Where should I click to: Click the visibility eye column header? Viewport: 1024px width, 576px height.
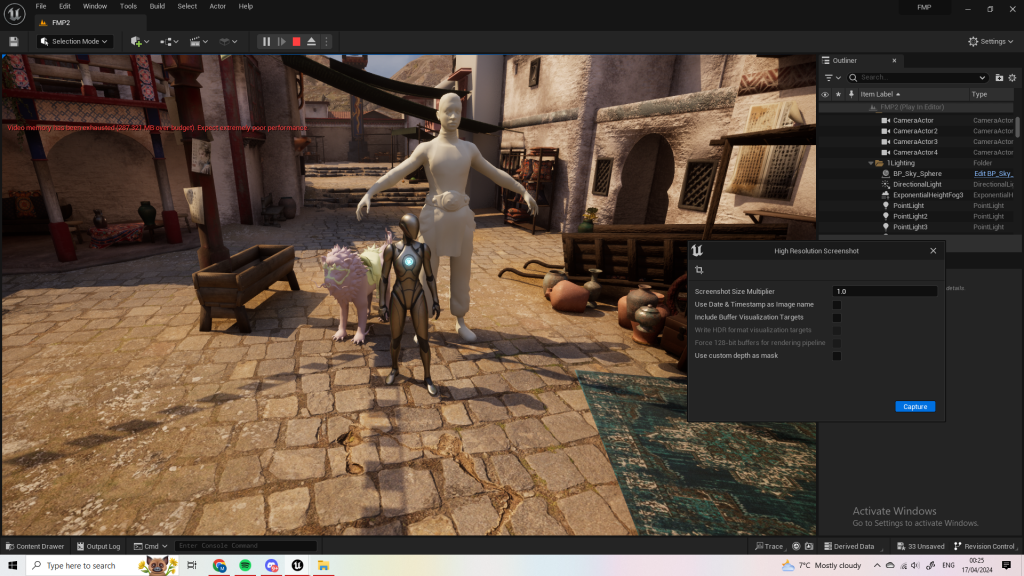coord(825,94)
